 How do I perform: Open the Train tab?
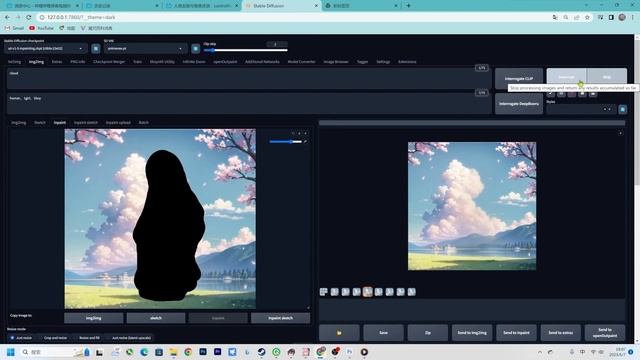[138, 62]
